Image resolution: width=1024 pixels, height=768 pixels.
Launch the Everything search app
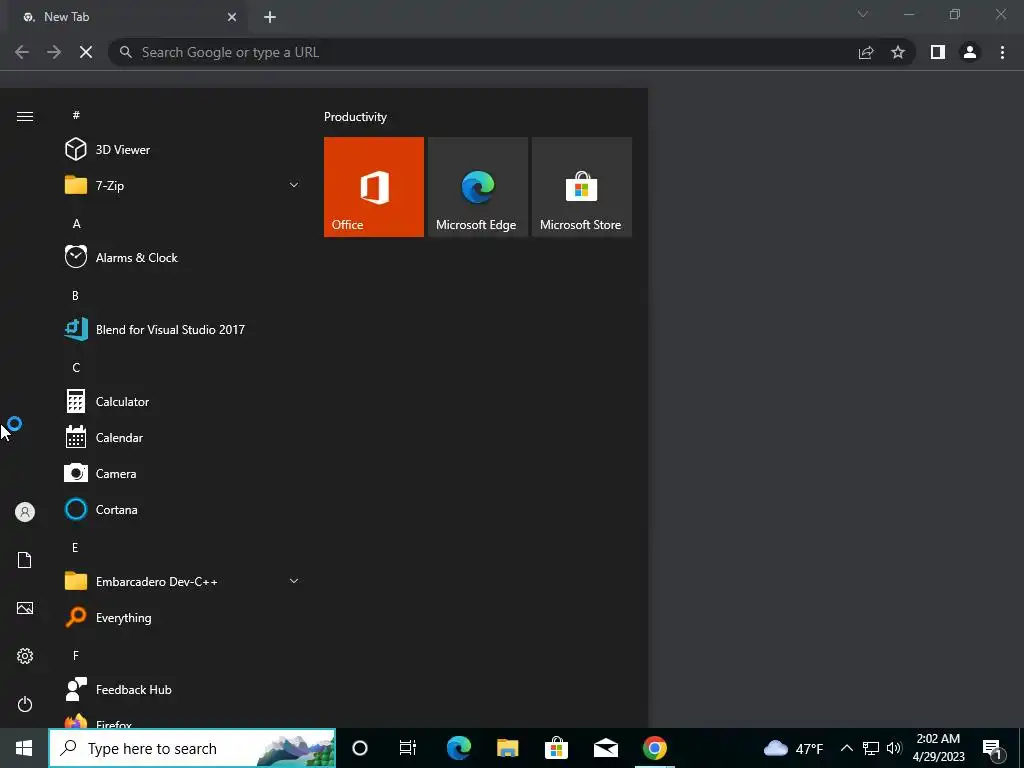pos(182,617)
